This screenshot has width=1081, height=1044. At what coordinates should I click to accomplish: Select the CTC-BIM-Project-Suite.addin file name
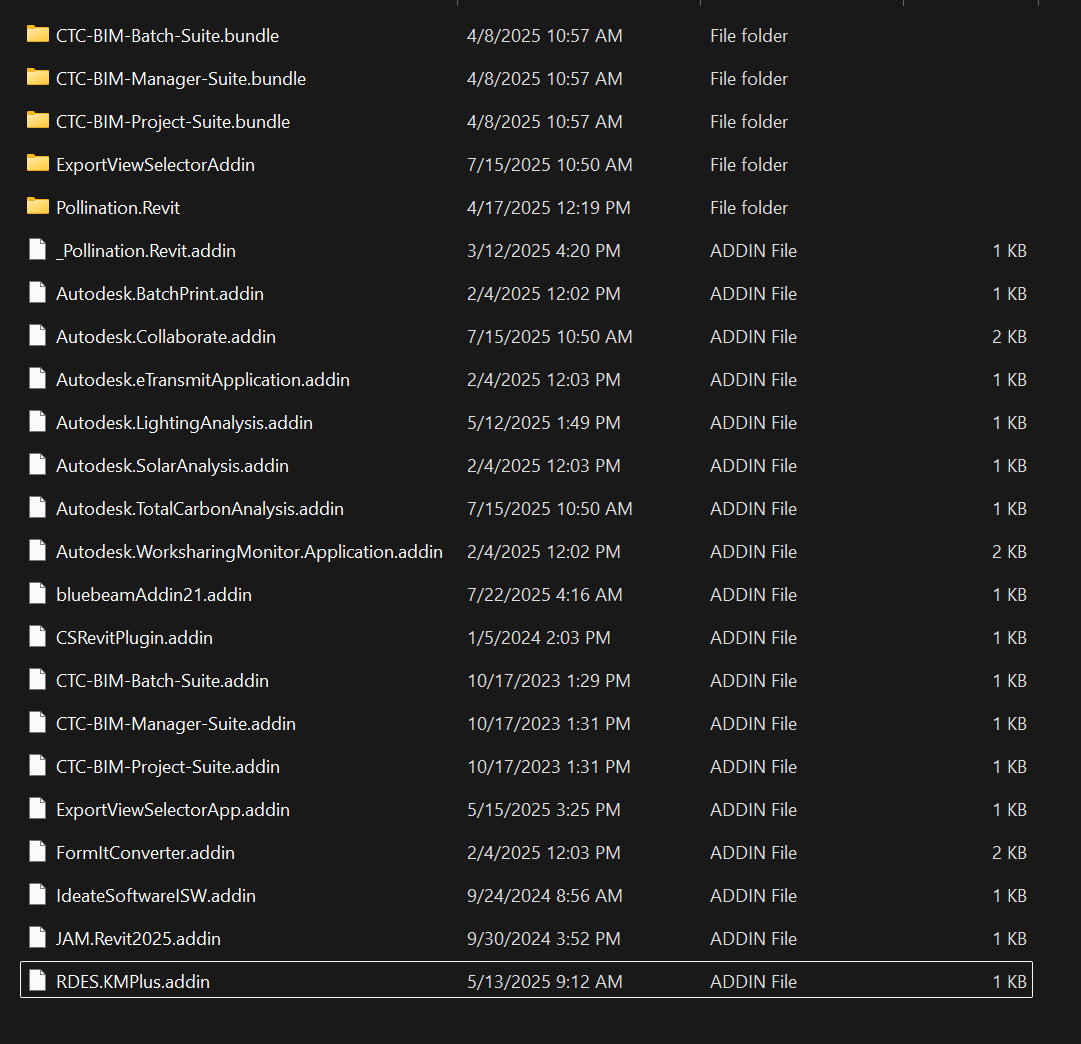click(168, 767)
